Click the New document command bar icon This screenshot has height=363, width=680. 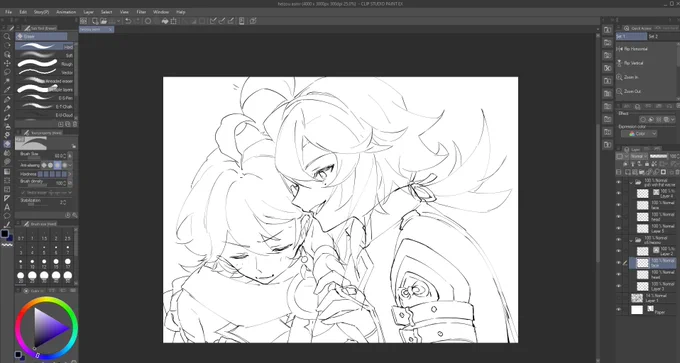[x=95, y=21]
